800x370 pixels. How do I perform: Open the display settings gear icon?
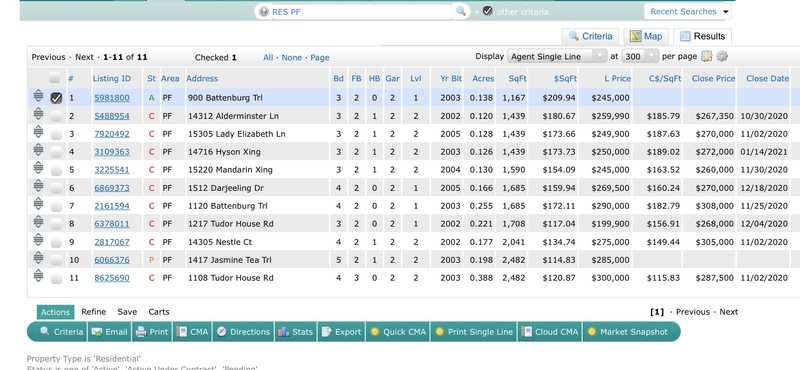click(721, 57)
